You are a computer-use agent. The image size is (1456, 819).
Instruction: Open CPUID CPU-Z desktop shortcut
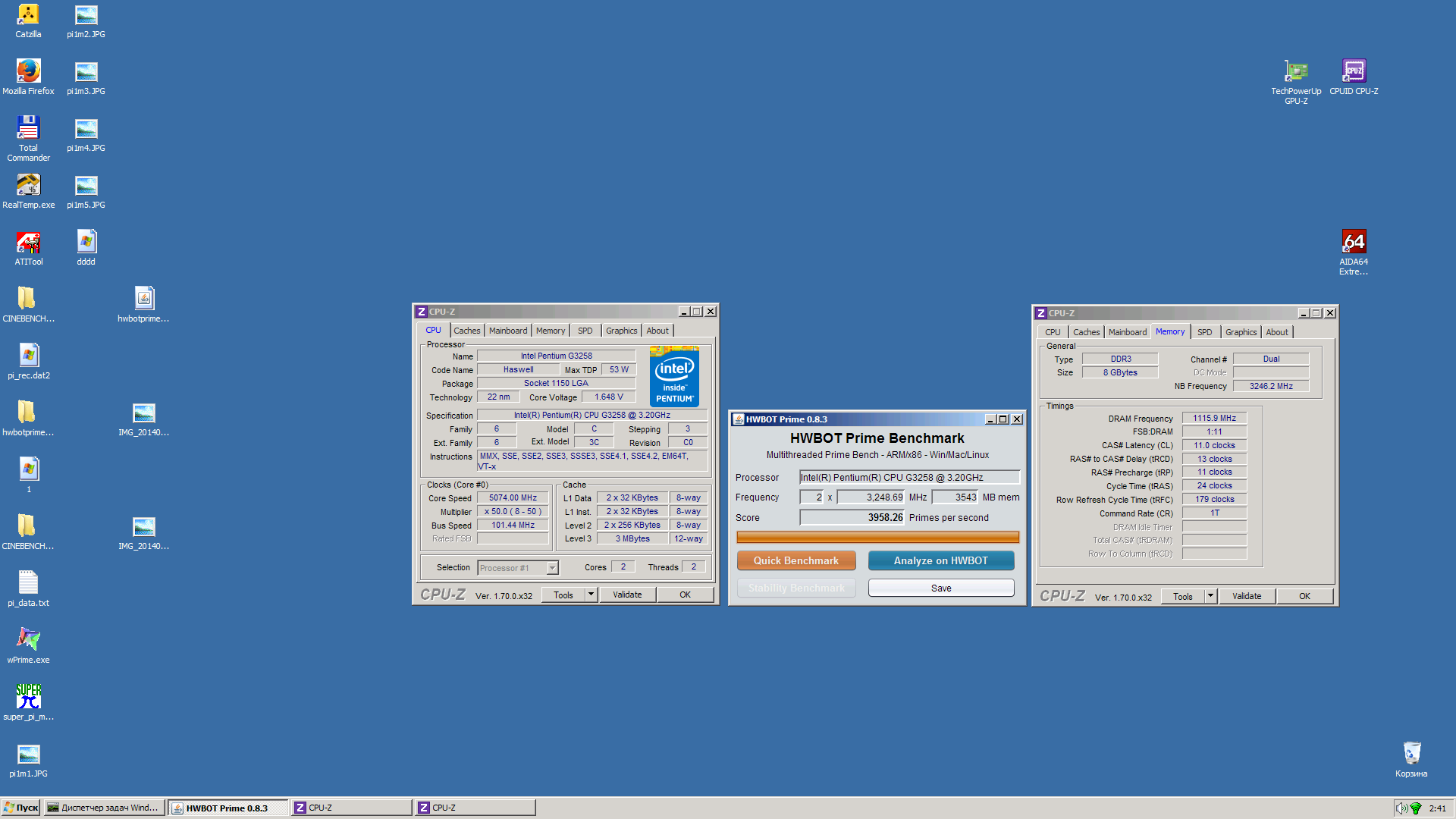(x=1354, y=77)
